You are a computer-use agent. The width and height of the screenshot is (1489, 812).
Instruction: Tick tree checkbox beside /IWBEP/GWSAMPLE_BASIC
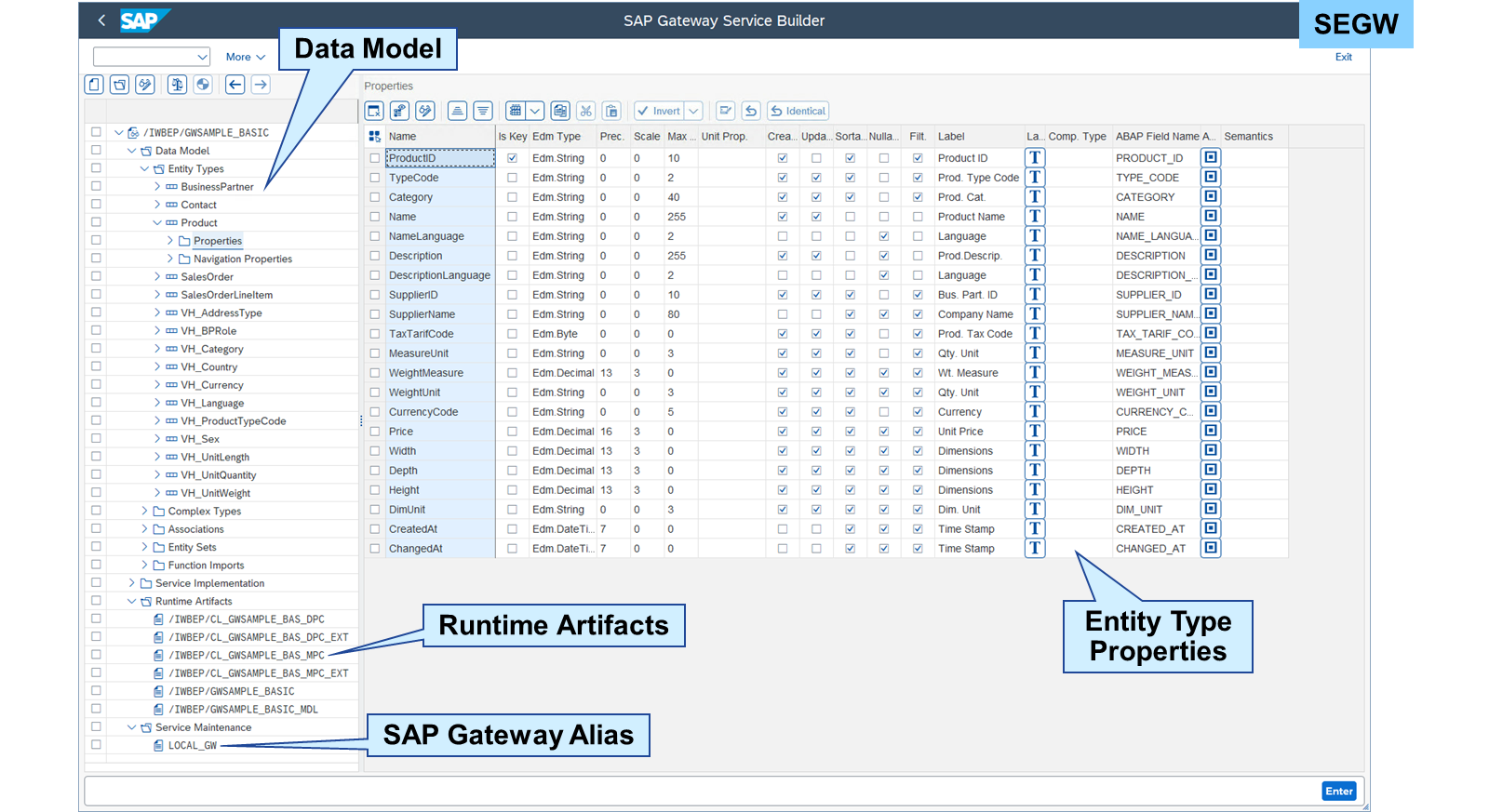[x=96, y=132]
